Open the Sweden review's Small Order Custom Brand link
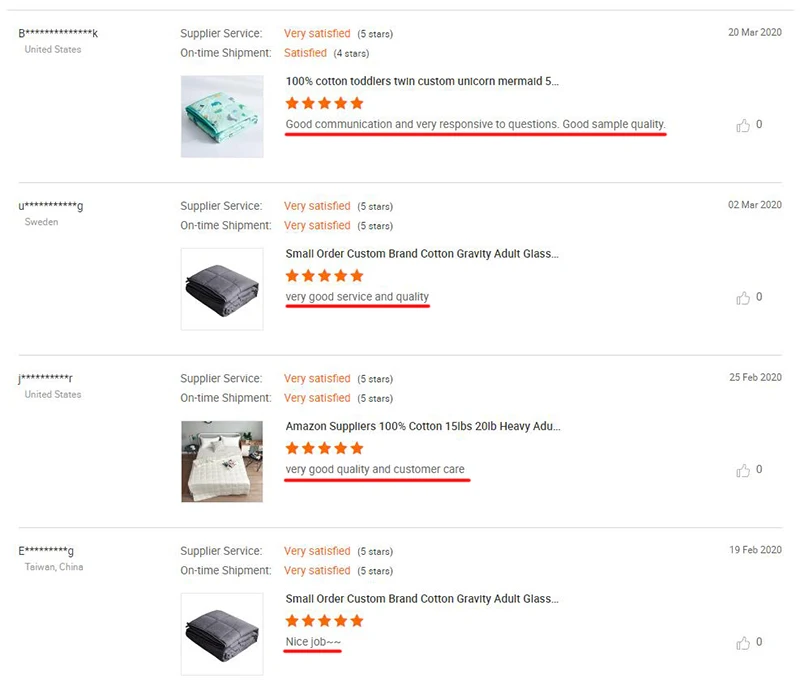 point(422,254)
